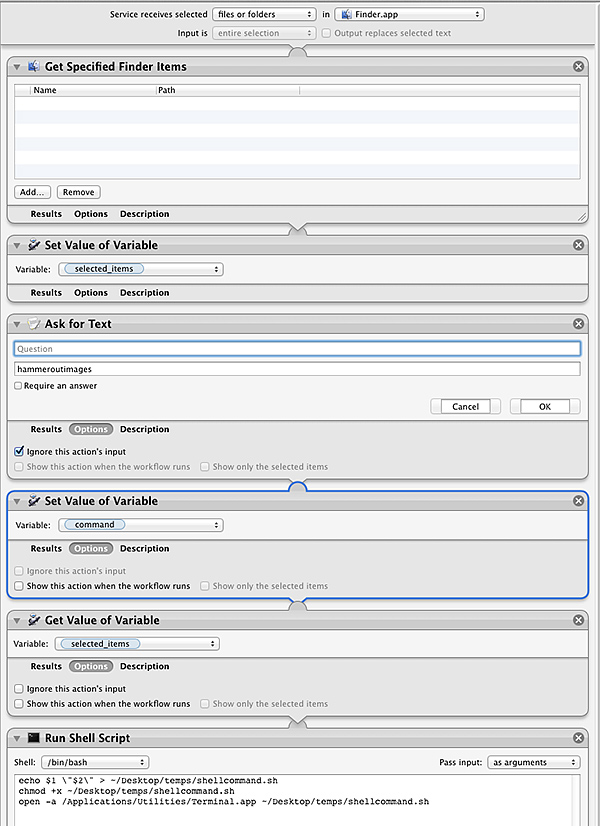Remove the Ask for Text action
This screenshot has height=826, width=600.
tap(578, 323)
